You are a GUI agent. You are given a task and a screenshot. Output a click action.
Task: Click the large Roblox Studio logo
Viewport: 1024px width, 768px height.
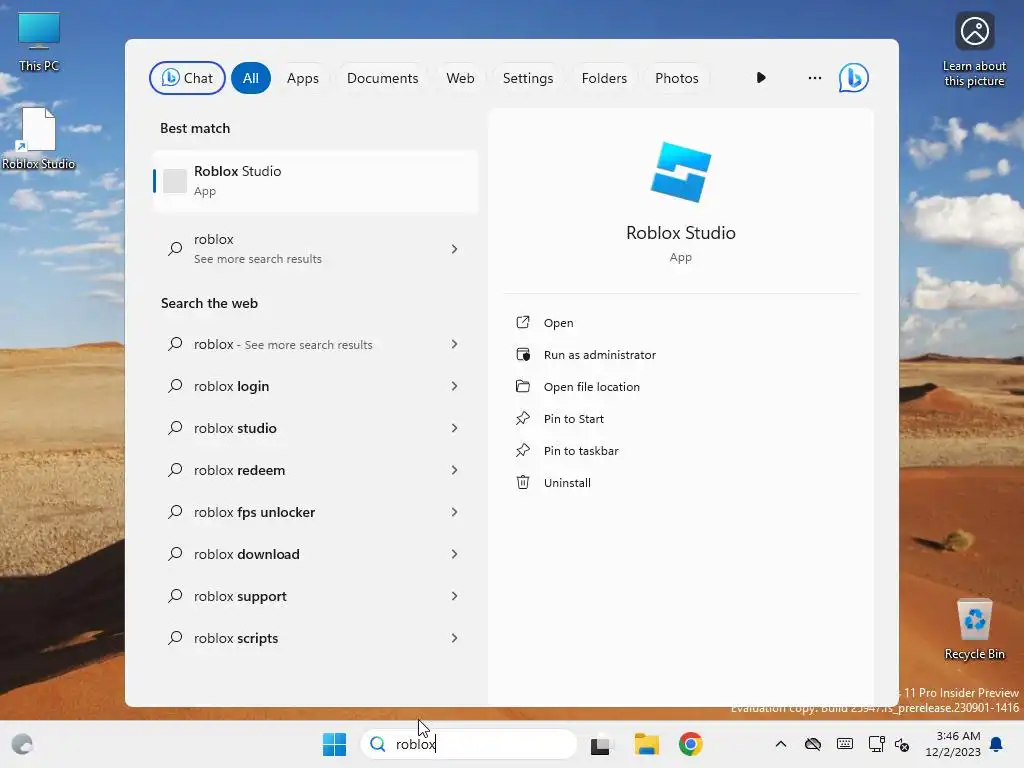pos(680,172)
